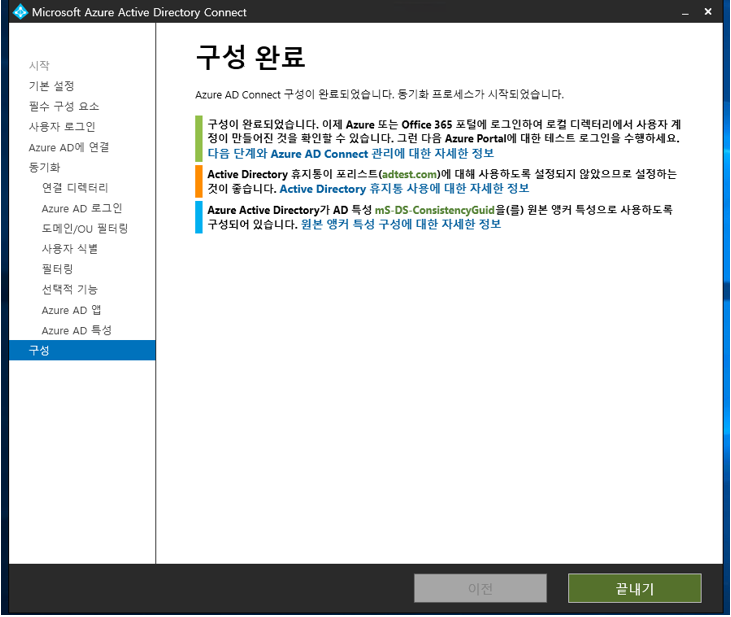Select the 사용자 로그인 step
Viewport: 731px width, 617px height.
(62, 126)
